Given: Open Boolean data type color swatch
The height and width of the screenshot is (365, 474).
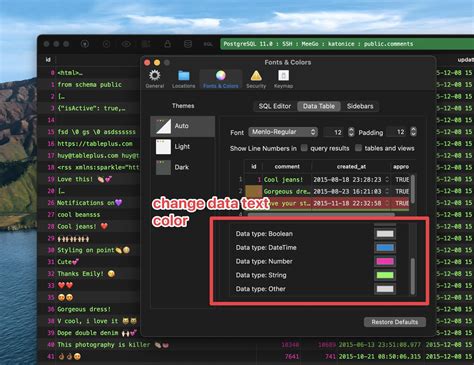Looking at the screenshot, I should click(385, 234).
